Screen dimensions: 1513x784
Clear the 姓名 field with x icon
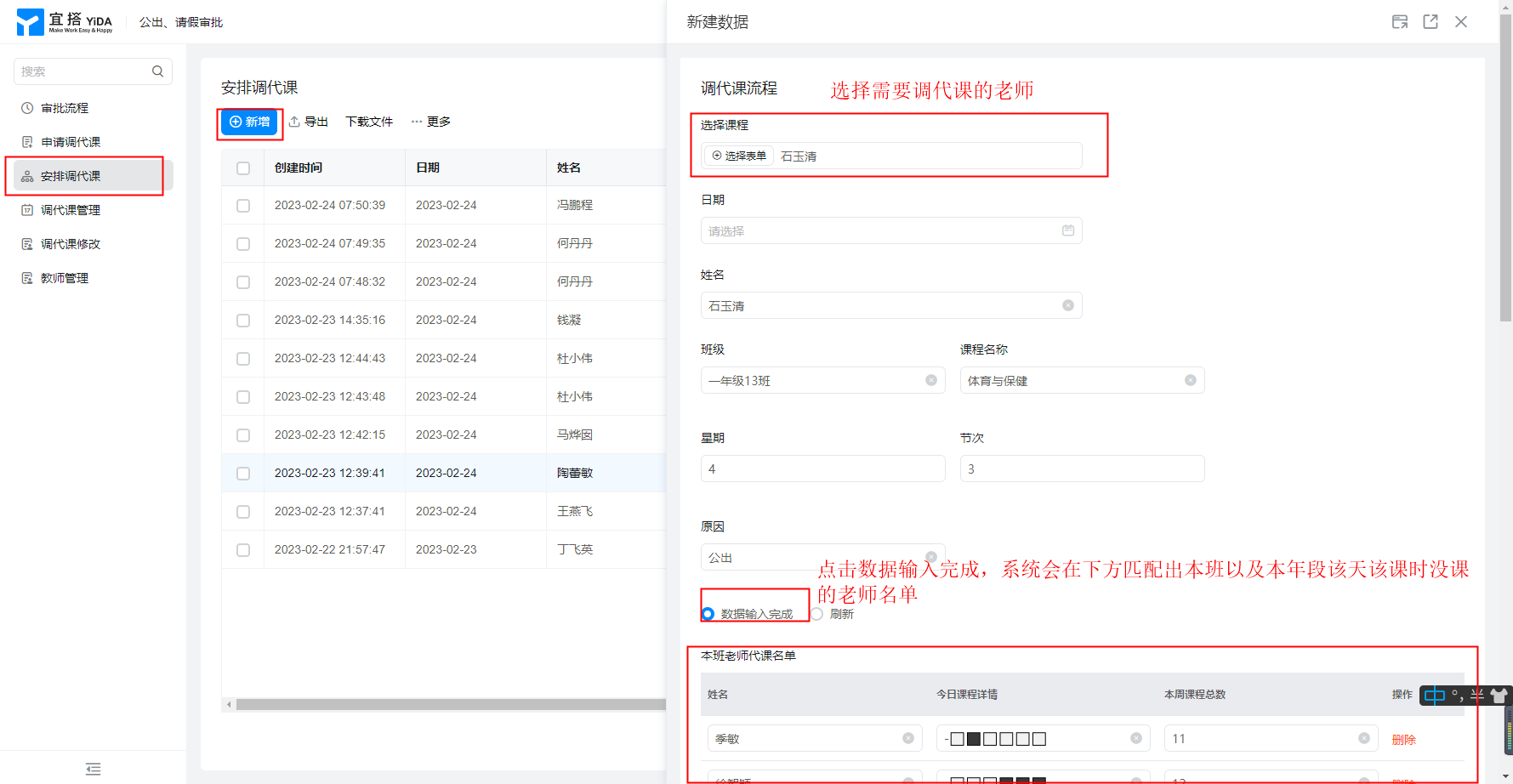click(1068, 305)
